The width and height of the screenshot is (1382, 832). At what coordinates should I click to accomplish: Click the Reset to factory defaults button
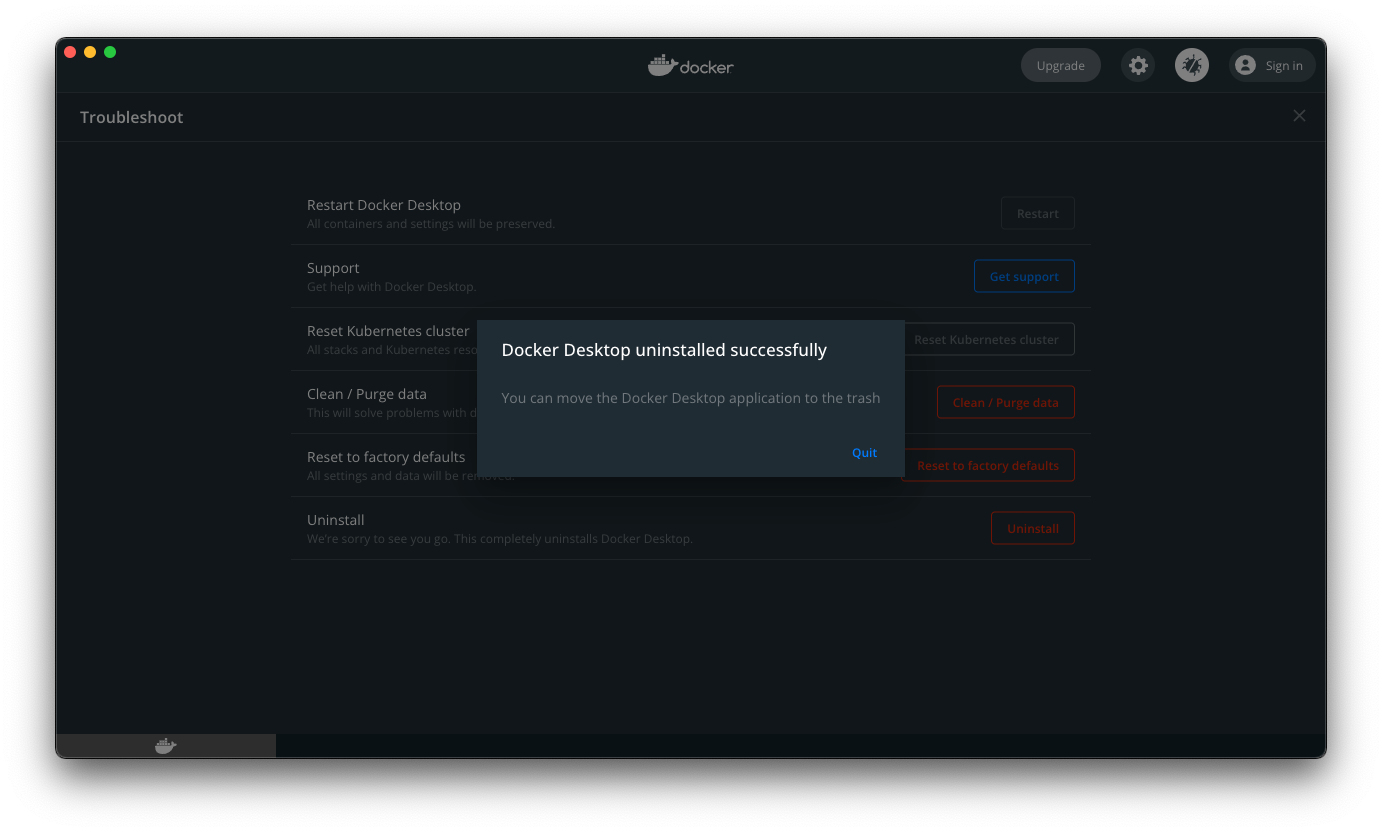pos(989,465)
